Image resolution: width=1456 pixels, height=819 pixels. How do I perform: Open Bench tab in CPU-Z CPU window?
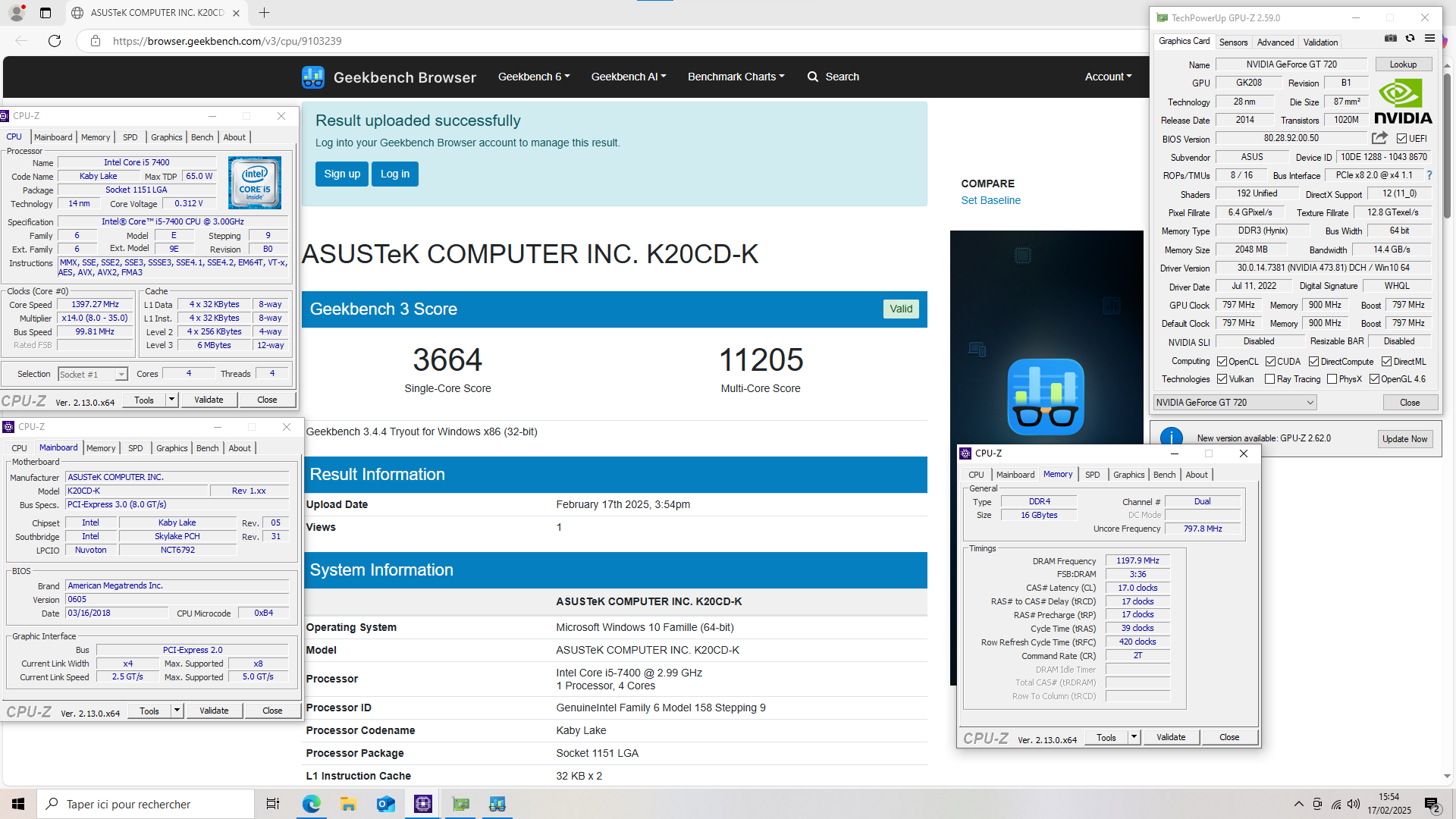point(202,137)
